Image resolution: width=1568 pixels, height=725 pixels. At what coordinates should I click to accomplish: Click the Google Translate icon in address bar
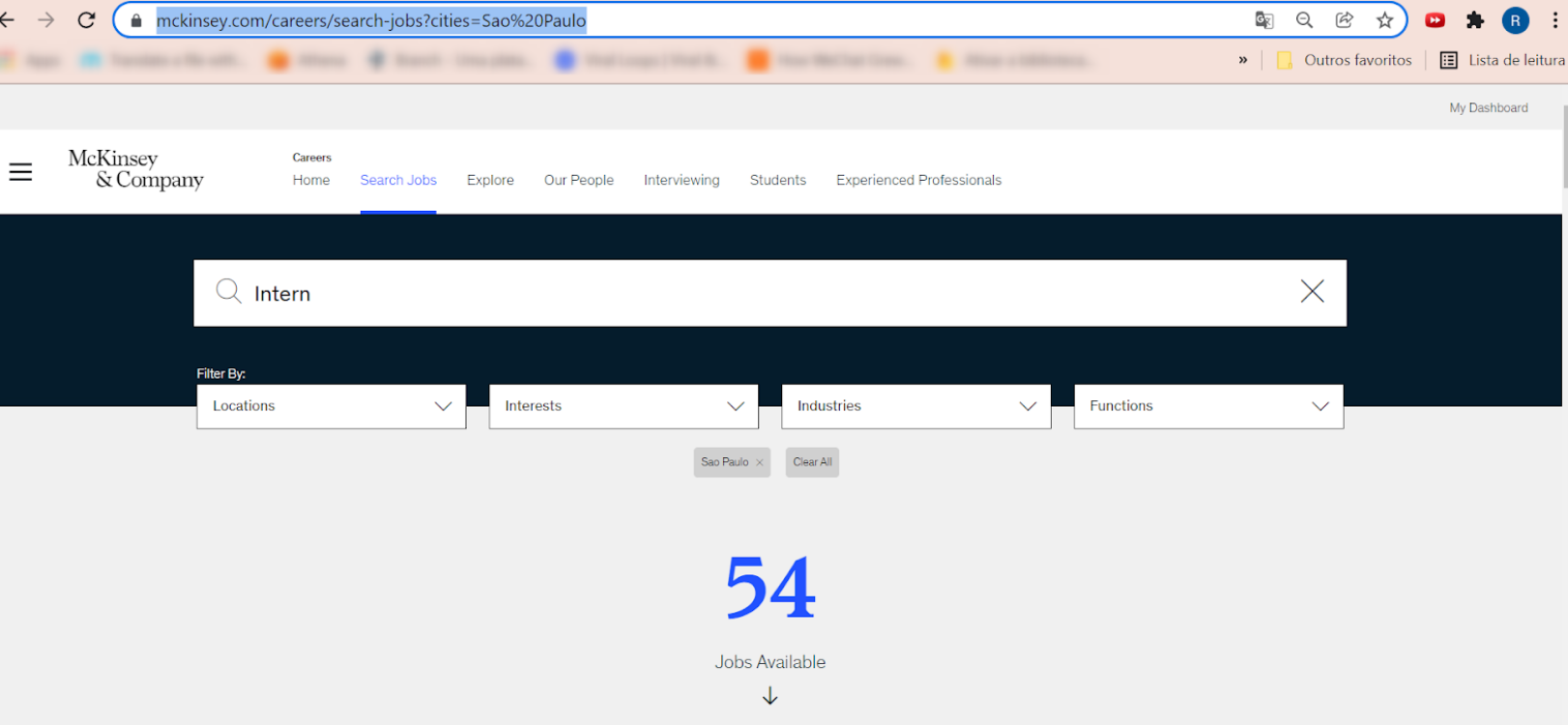(1263, 20)
